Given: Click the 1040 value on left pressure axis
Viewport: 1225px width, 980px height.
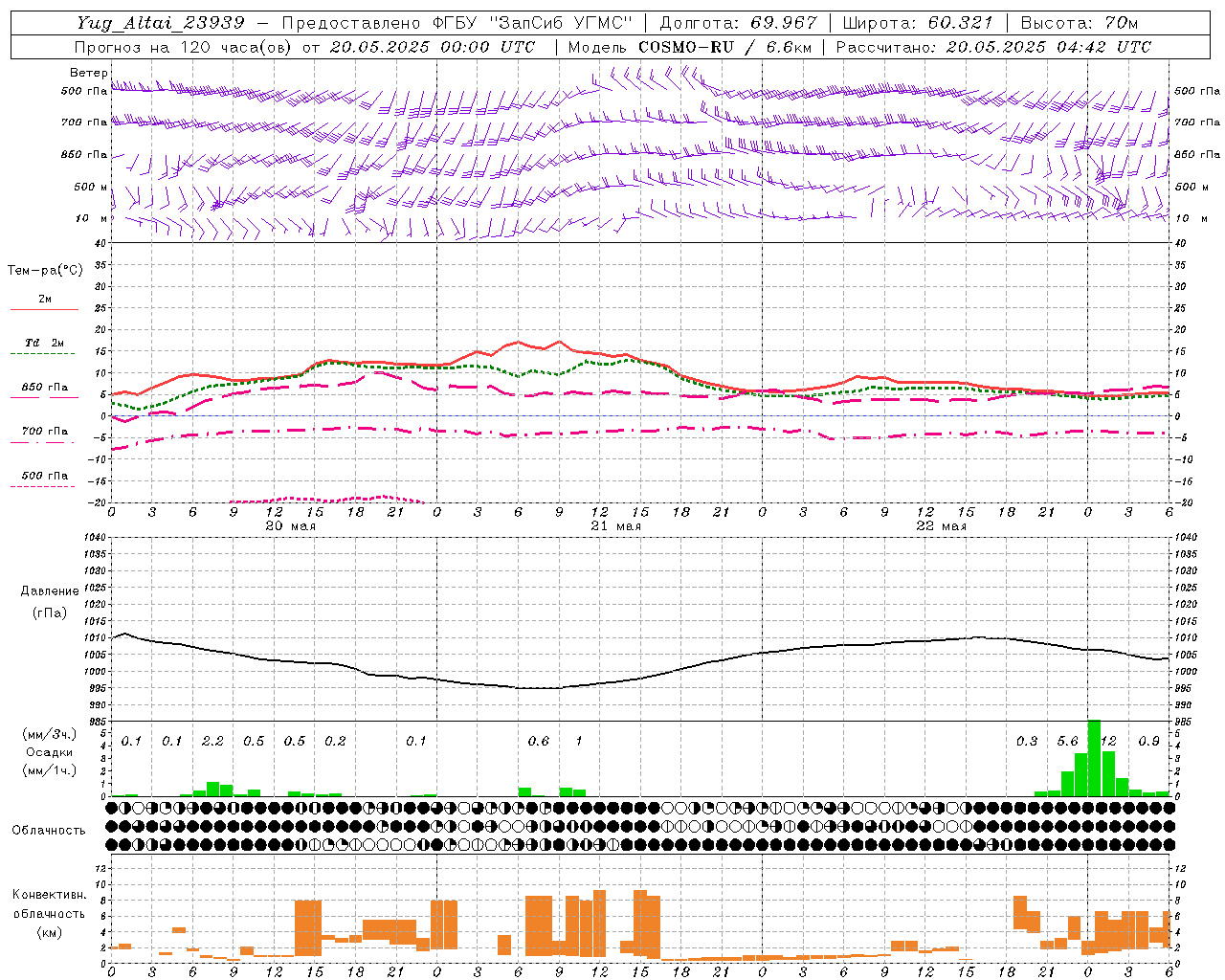Looking at the screenshot, I should point(94,538).
